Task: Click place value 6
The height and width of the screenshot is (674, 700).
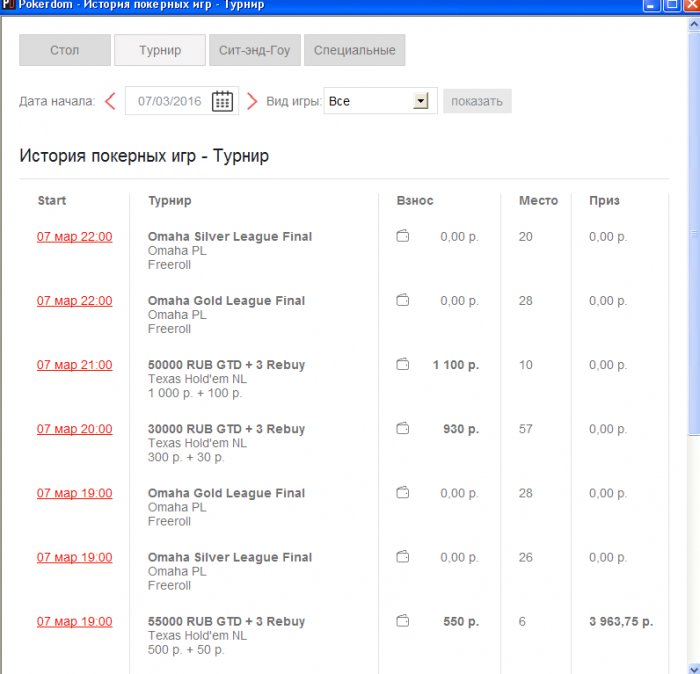Action: click(522, 621)
